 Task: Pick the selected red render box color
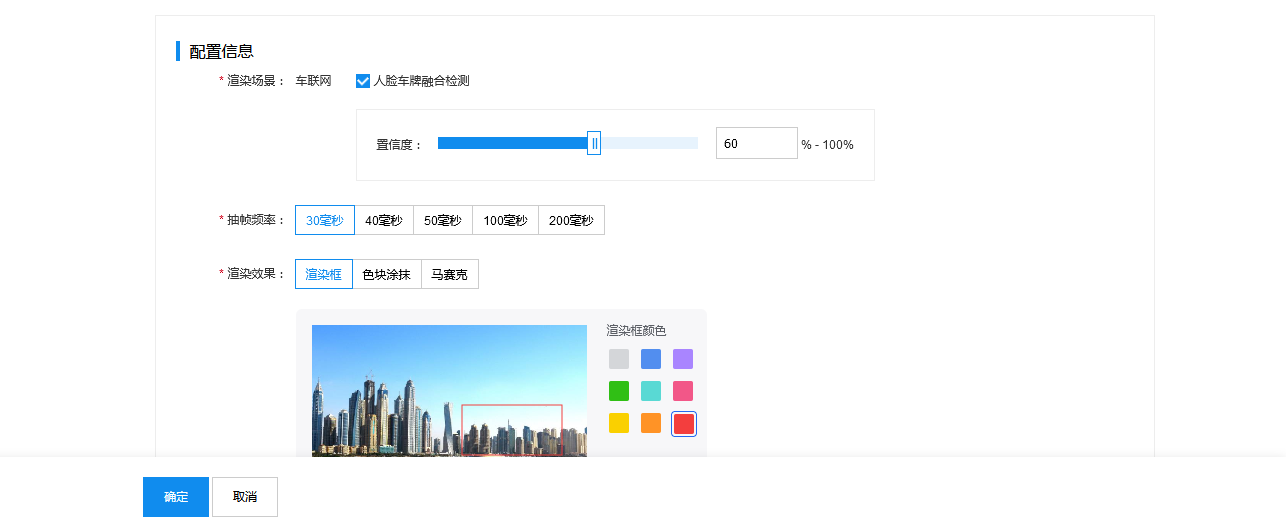(x=684, y=424)
